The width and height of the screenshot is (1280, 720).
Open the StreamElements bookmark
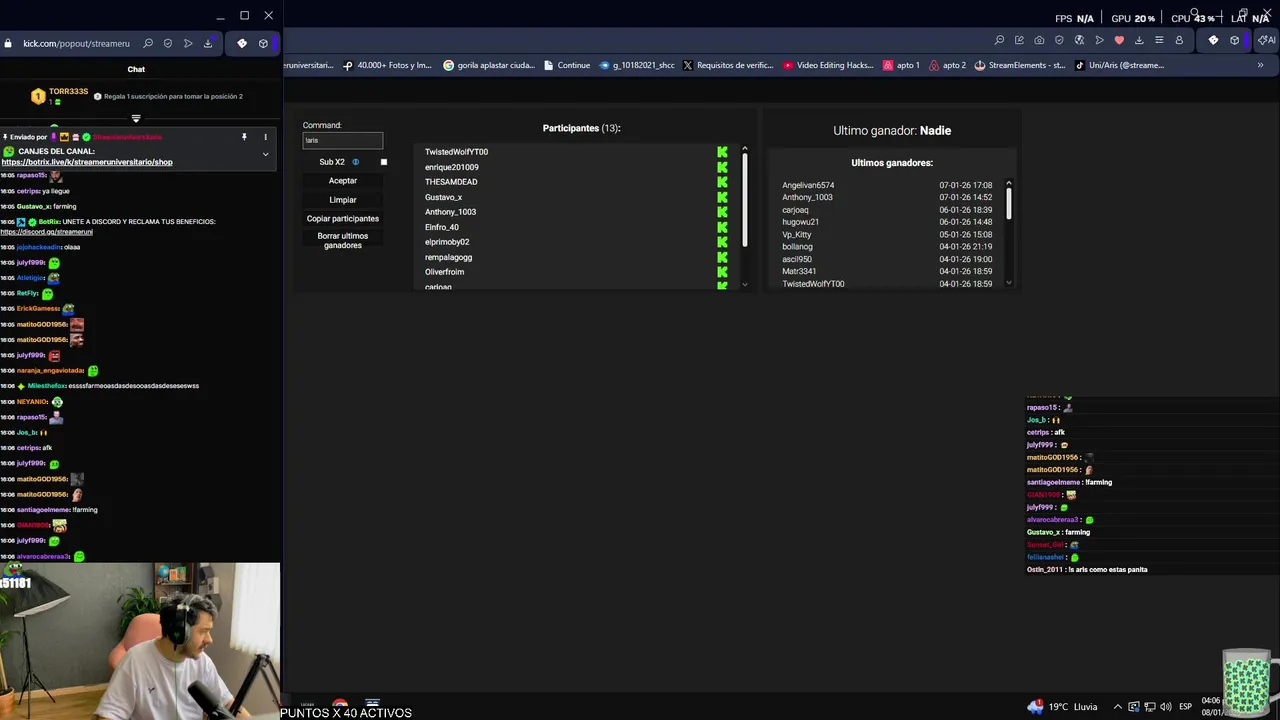point(1020,65)
